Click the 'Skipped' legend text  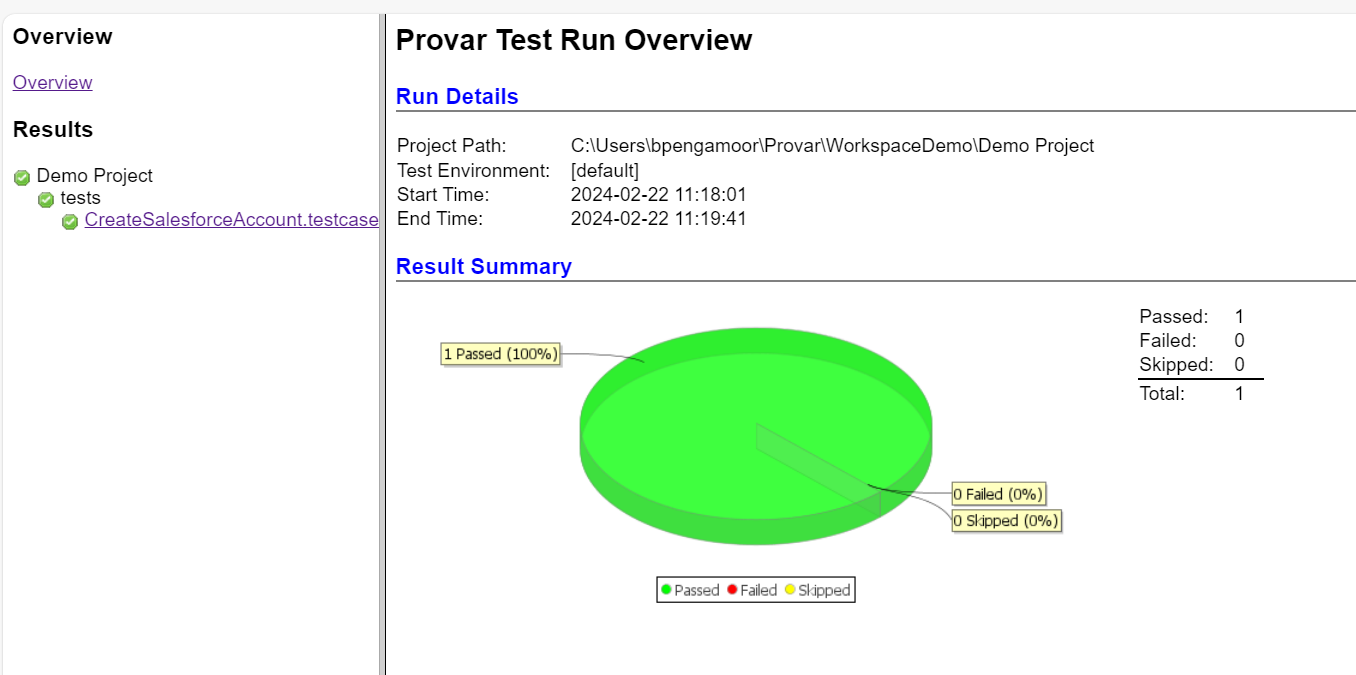coord(824,590)
